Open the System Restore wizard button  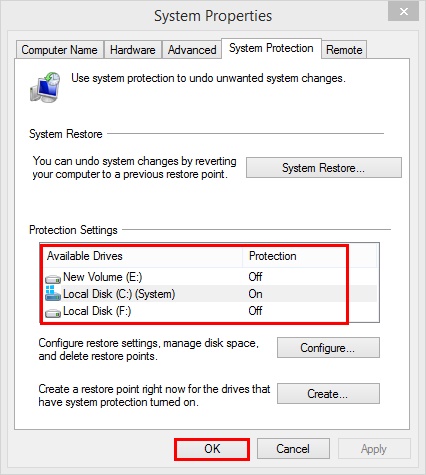click(324, 168)
